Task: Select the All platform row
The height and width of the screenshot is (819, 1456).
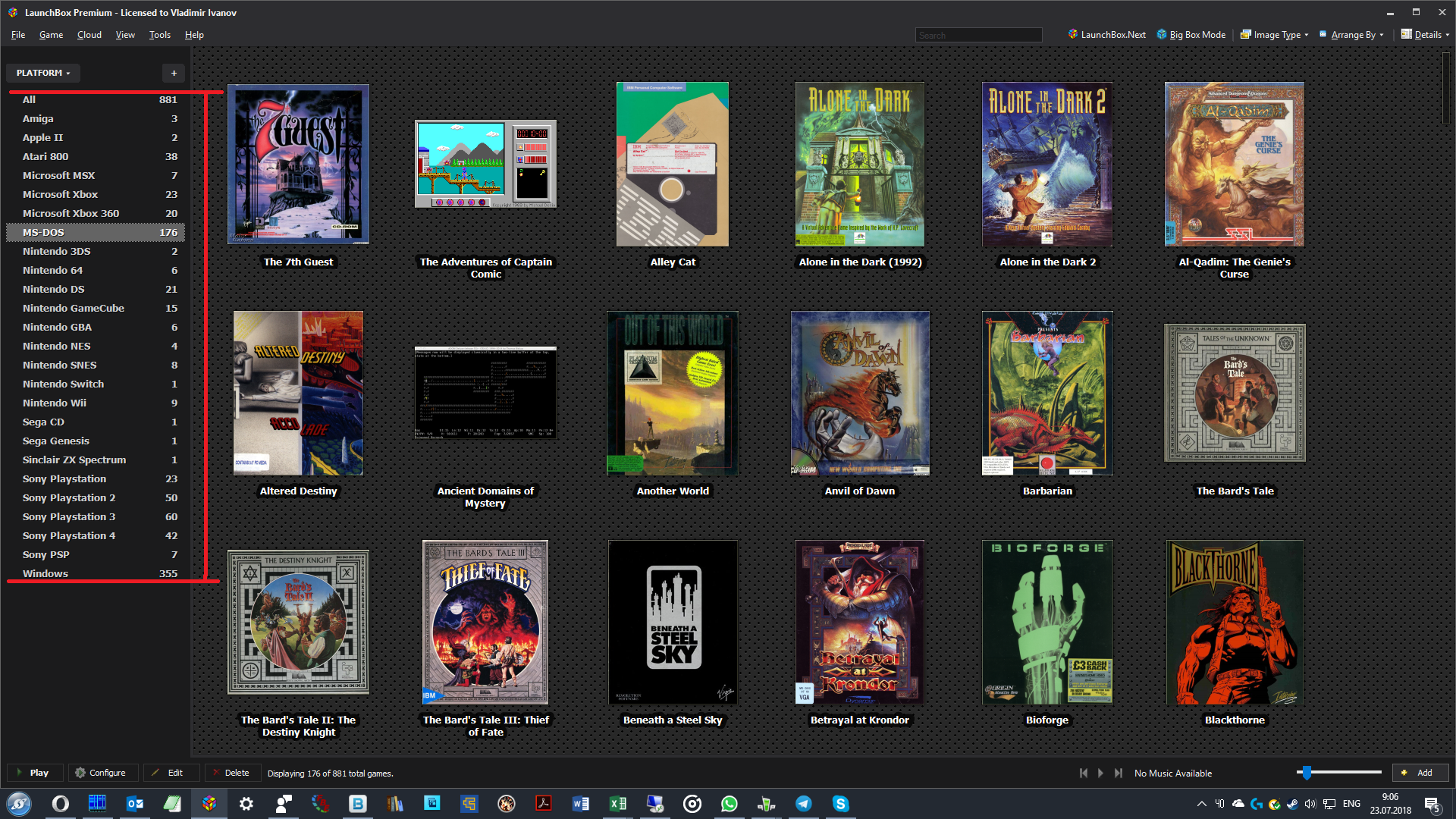Action: [x=96, y=99]
